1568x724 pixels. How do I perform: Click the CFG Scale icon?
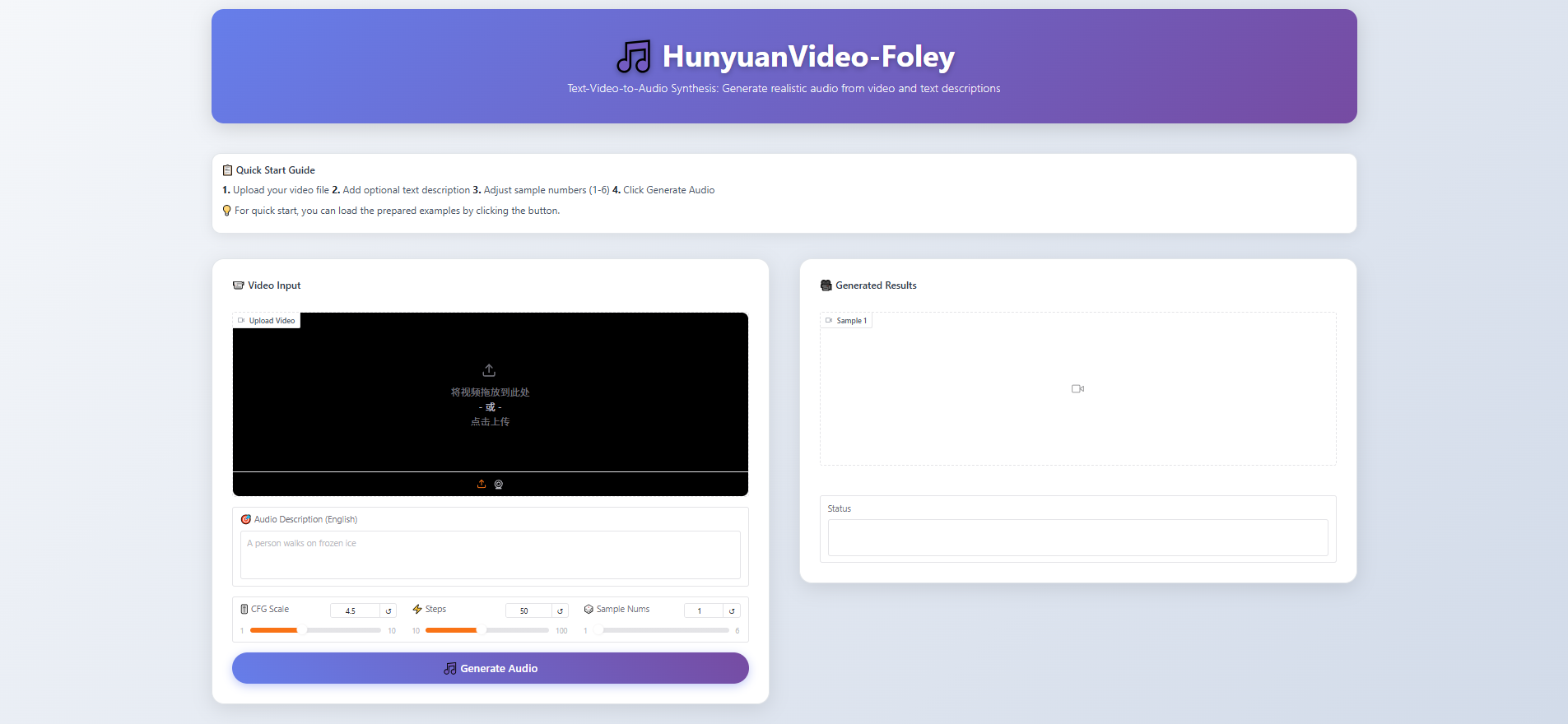244,609
